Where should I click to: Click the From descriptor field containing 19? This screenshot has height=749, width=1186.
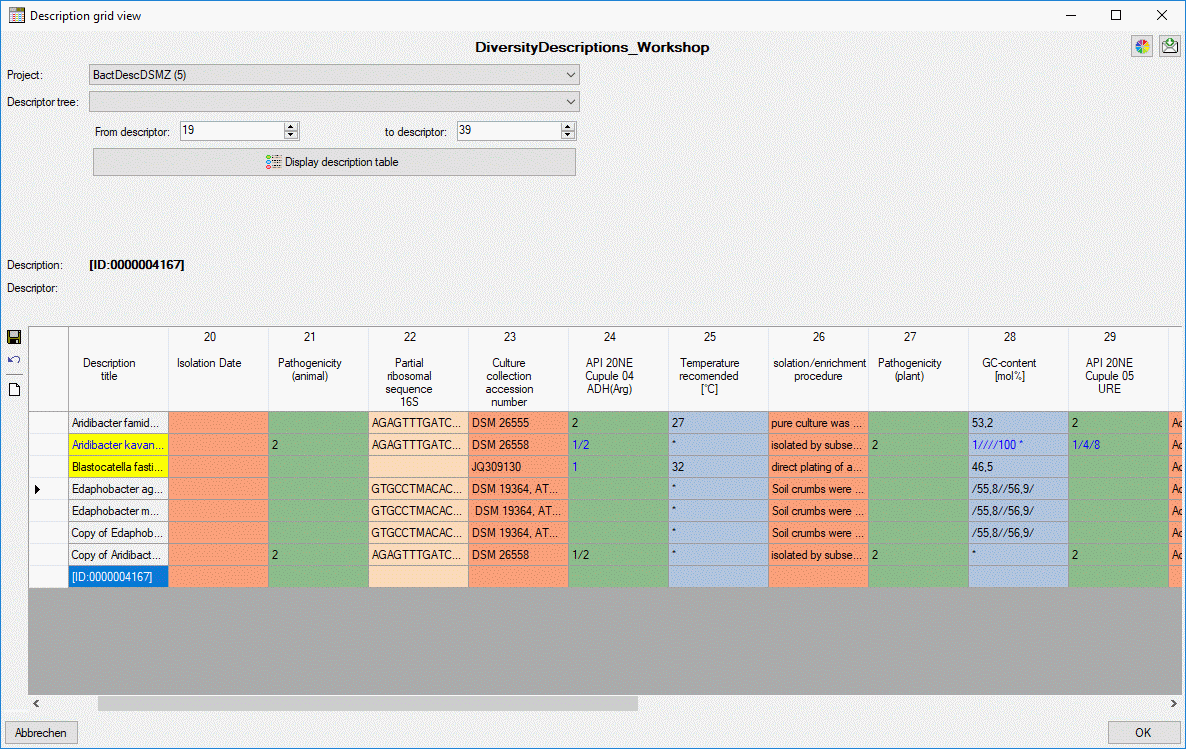pos(231,131)
